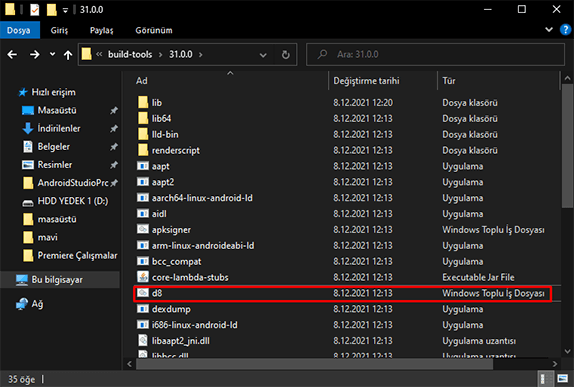This screenshot has height=387, width=574.
Task: Select the apksigner batch file icon
Action: coord(143,230)
